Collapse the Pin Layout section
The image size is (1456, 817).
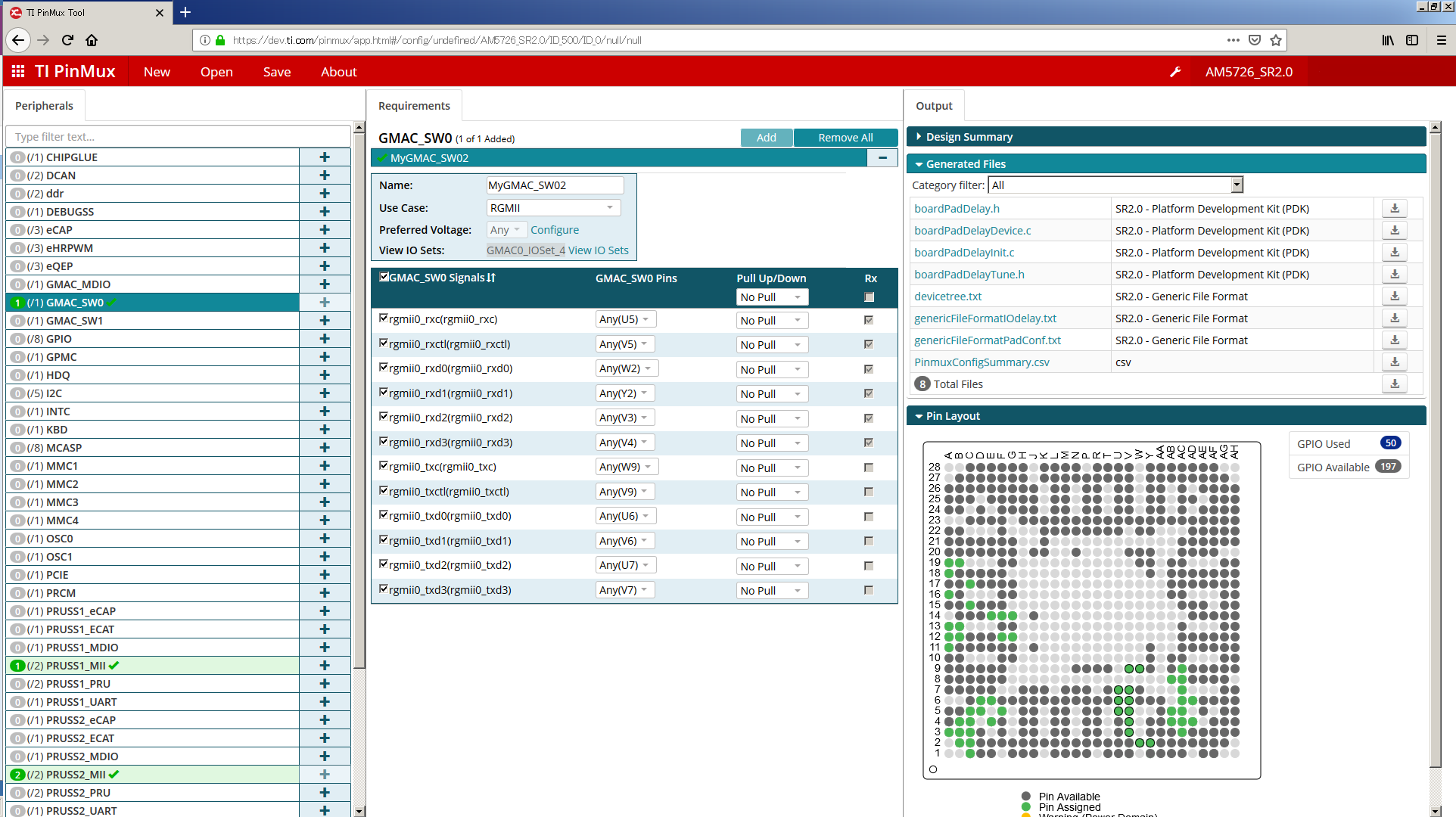pos(1166,416)
